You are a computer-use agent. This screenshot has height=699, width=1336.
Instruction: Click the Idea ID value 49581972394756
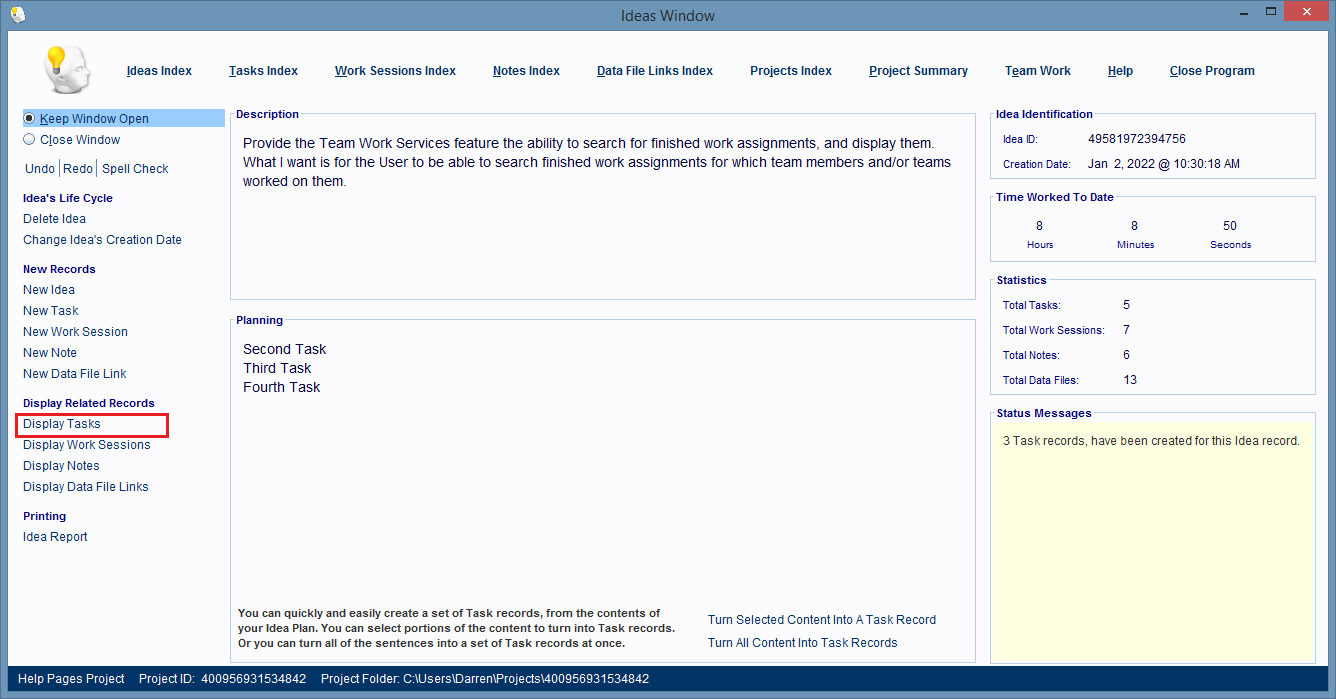(1137, 139)
